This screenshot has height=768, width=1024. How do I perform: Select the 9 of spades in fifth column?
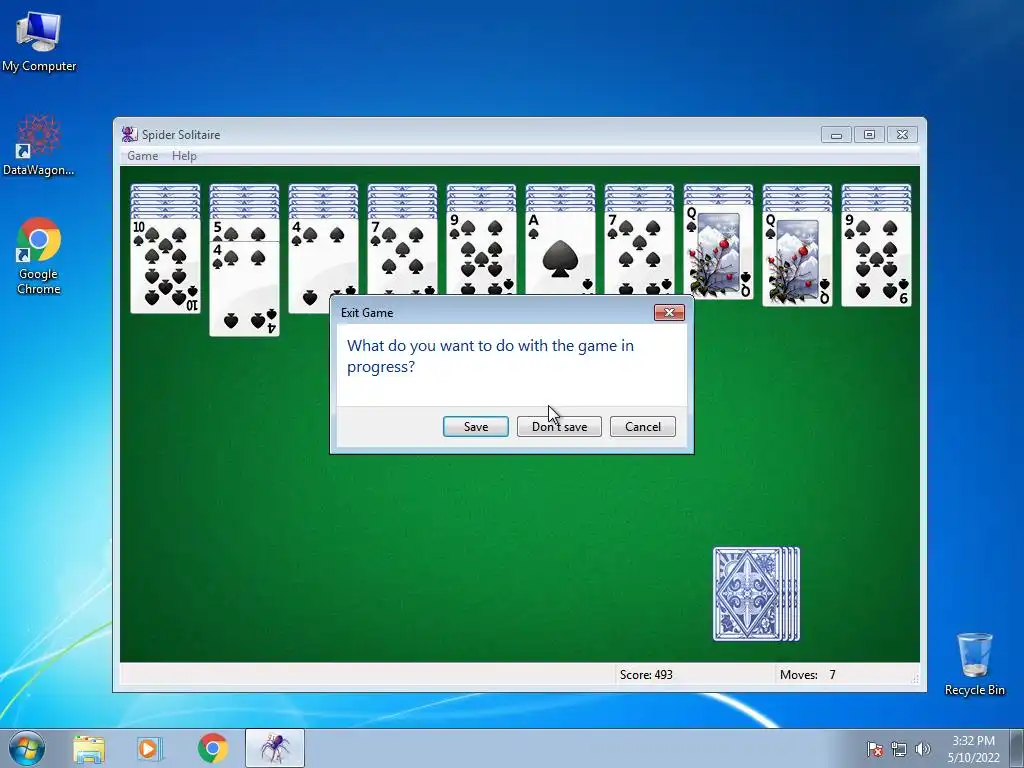(481, 253)
